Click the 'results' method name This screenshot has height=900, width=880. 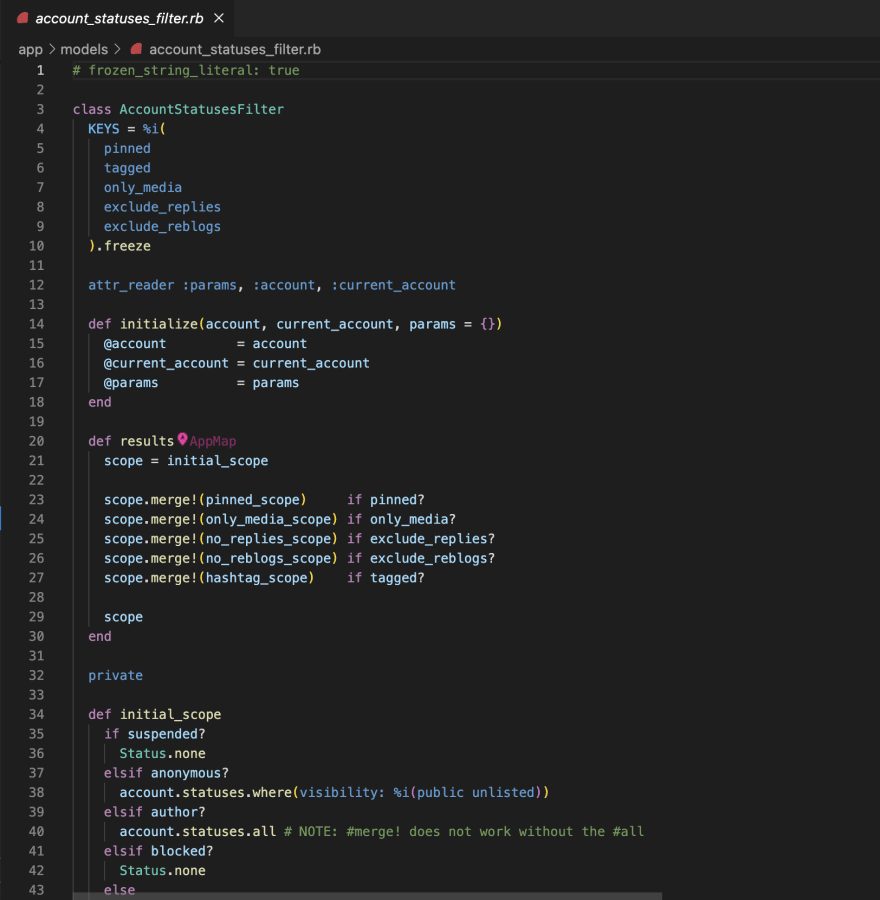tap(147, 441)
